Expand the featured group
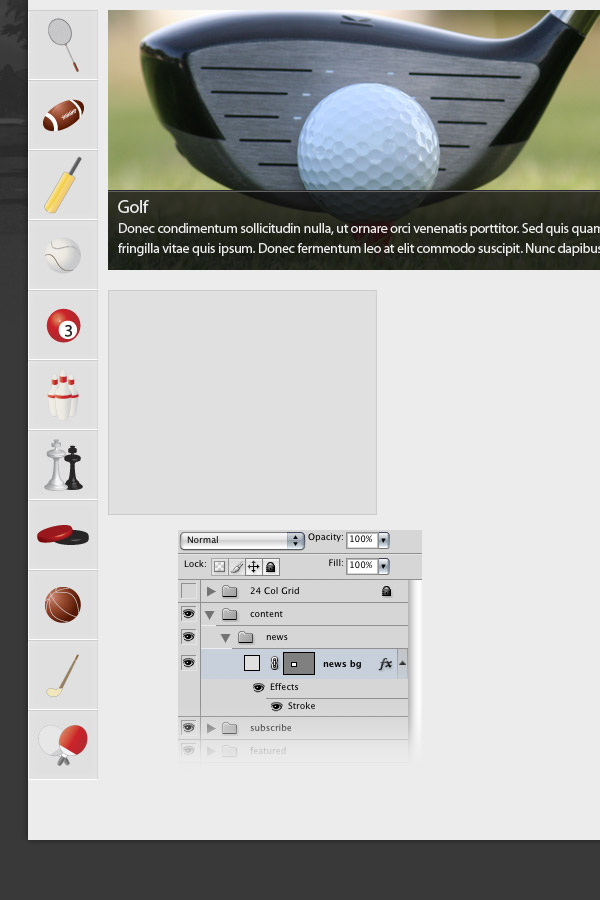Image resolution: width=600 pixels, height=900 pixels. 211,750
